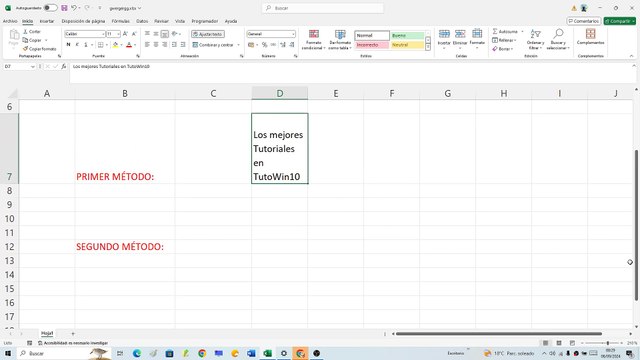The image size is (640, 360).
Task: Apply the percent style
Action: 264,44
